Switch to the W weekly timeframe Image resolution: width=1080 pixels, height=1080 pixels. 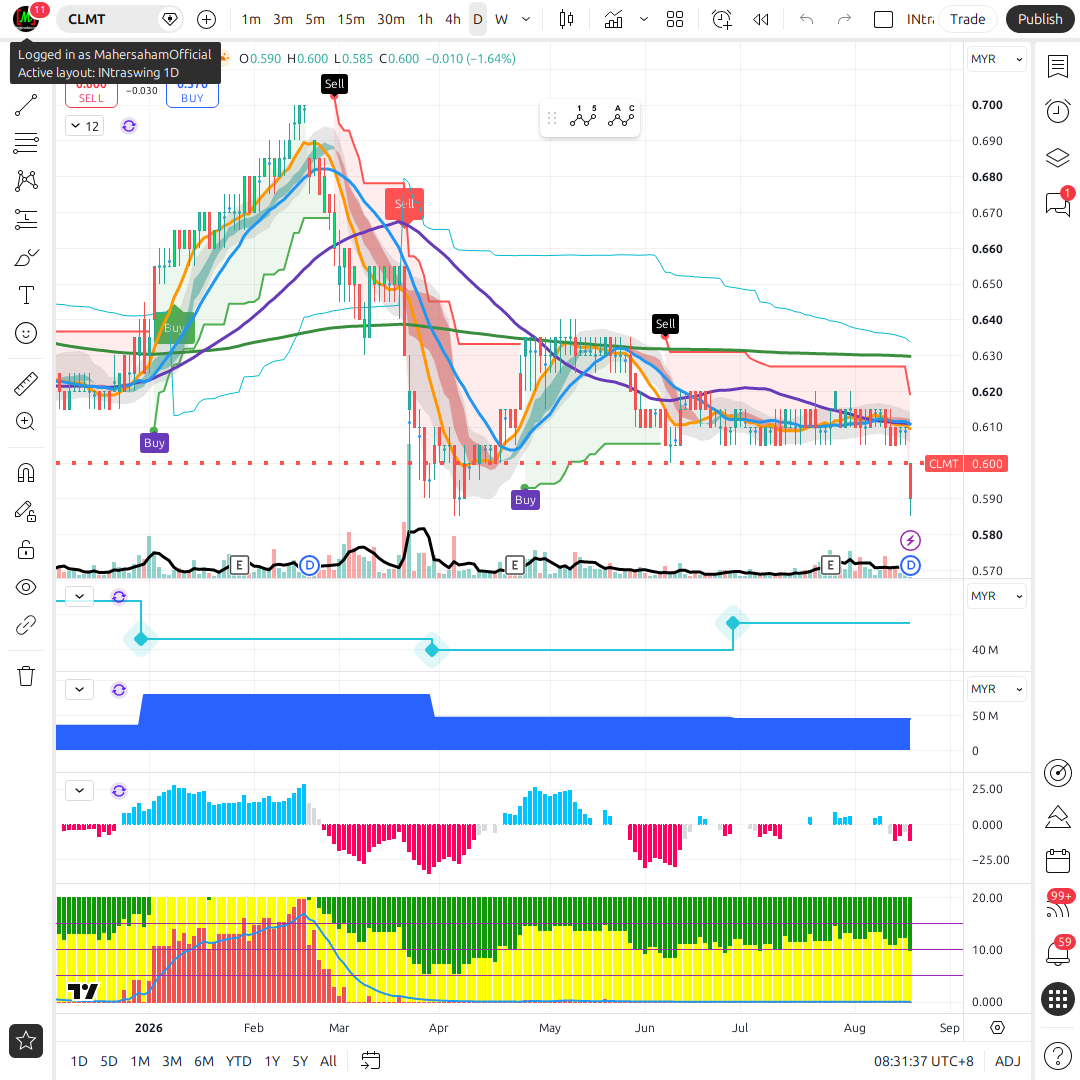501,19
